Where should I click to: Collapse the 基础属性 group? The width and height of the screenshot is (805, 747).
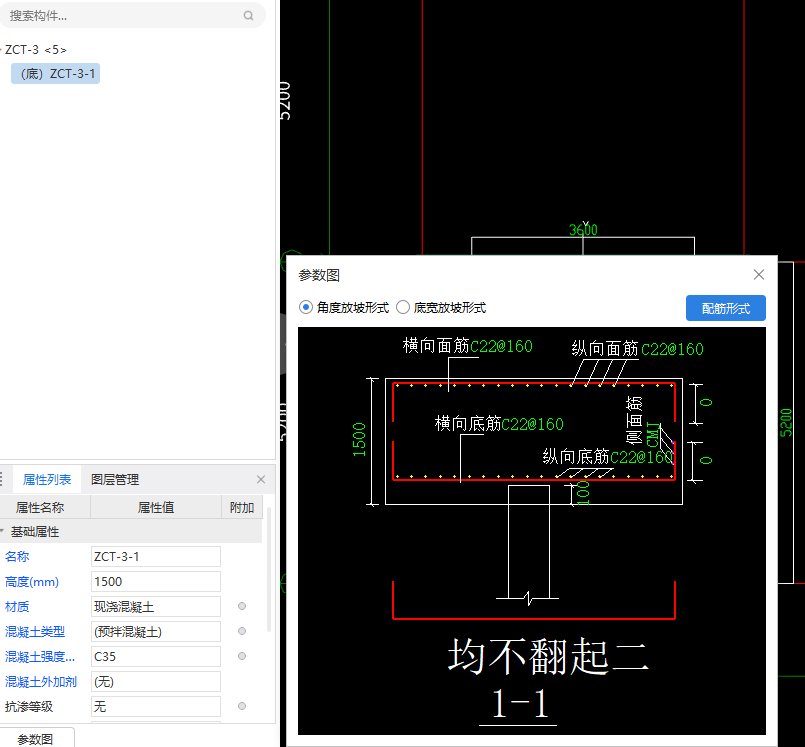(x=2, y=531)
